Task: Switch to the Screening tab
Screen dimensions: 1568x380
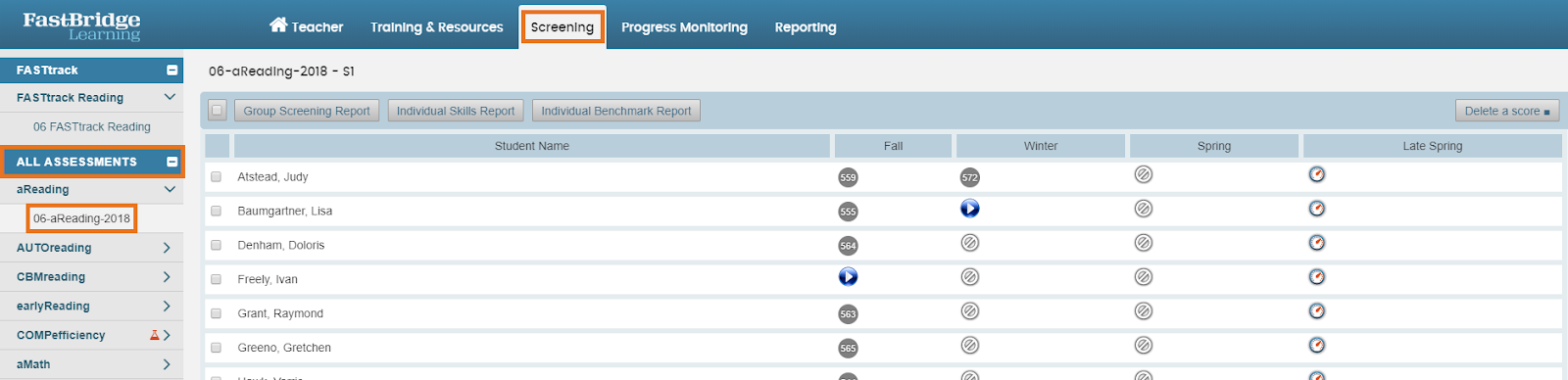Action: 563,27
